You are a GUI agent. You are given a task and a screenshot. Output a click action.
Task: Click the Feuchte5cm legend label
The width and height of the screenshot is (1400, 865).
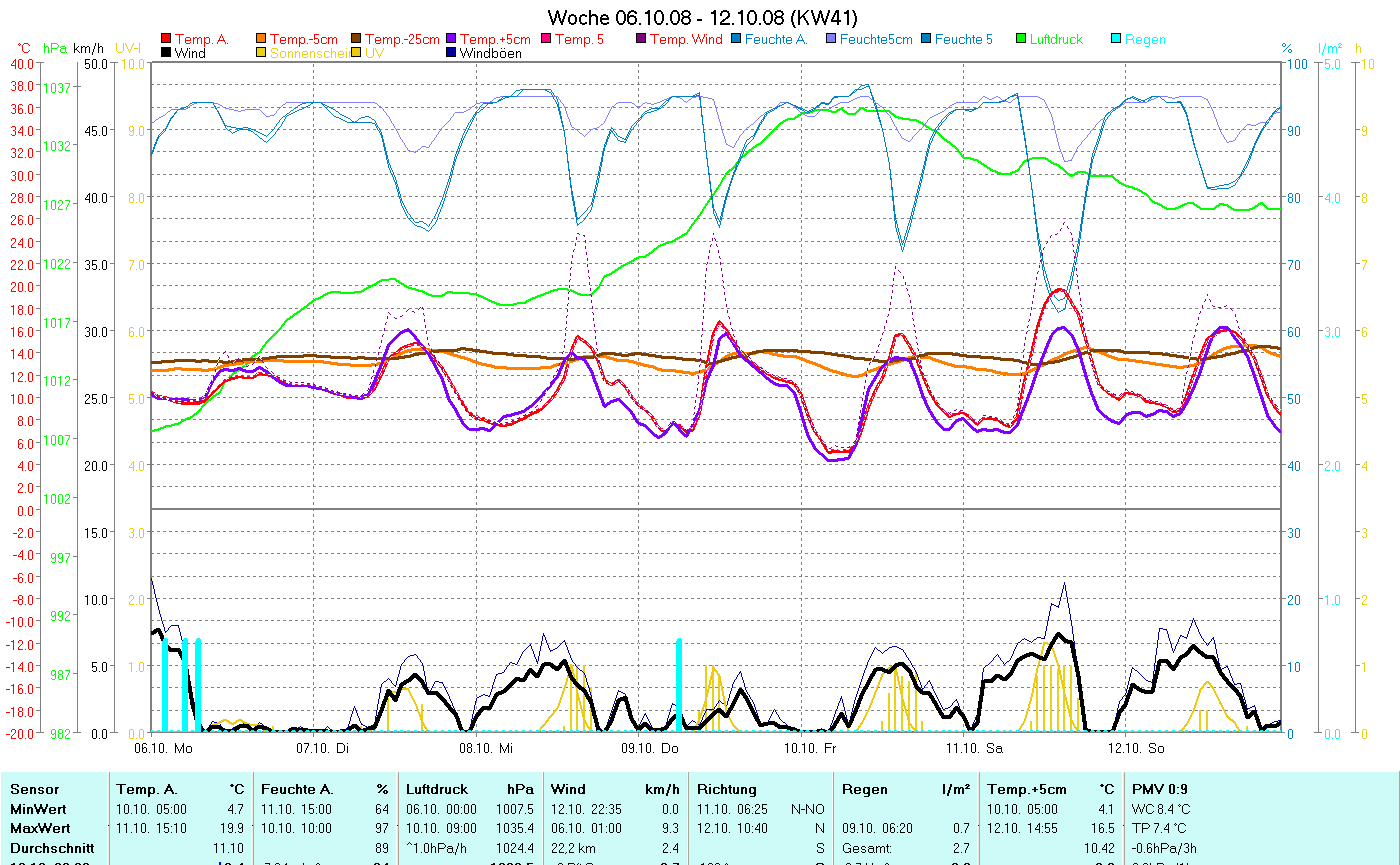tap(875, 40)
